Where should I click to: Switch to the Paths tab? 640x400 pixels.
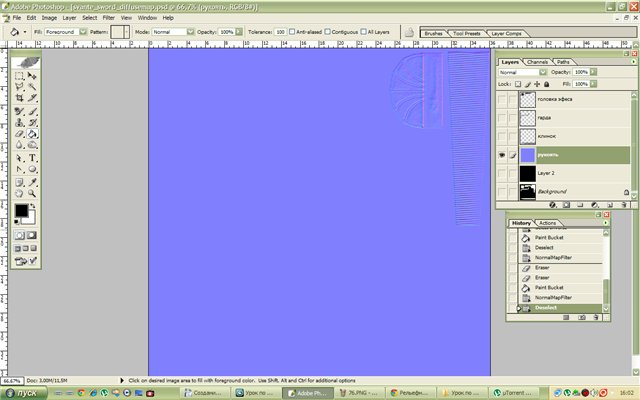pos(563,62)
